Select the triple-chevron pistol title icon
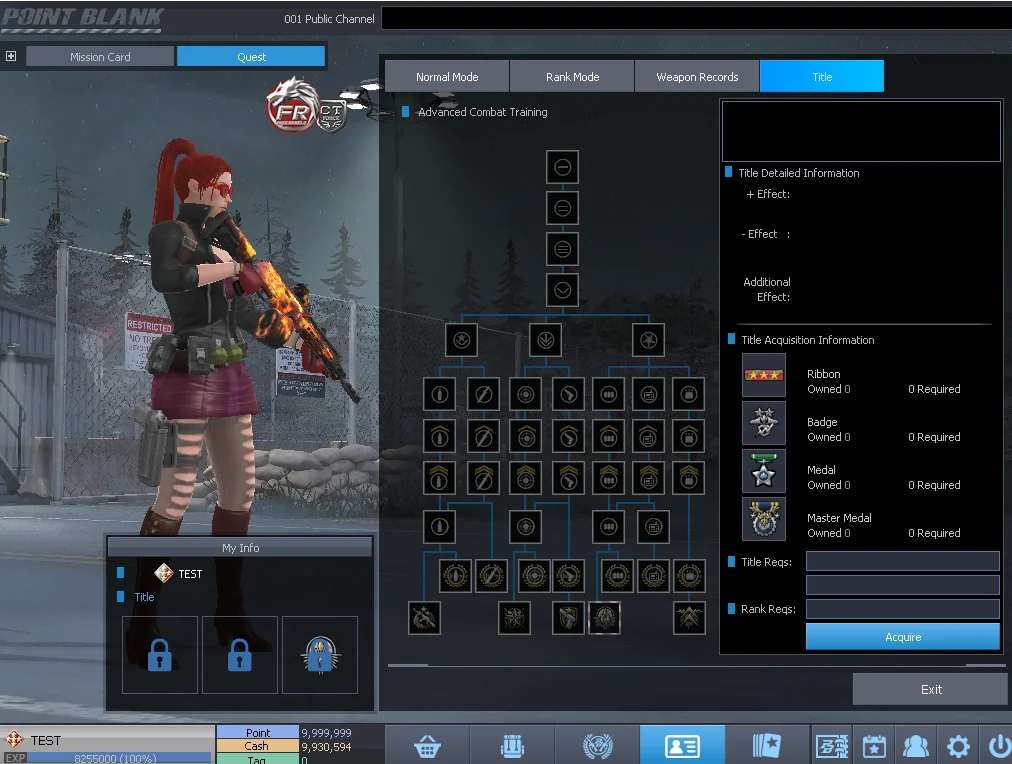The width and height of the screenshot is (1012, 764). click(569, 478)
